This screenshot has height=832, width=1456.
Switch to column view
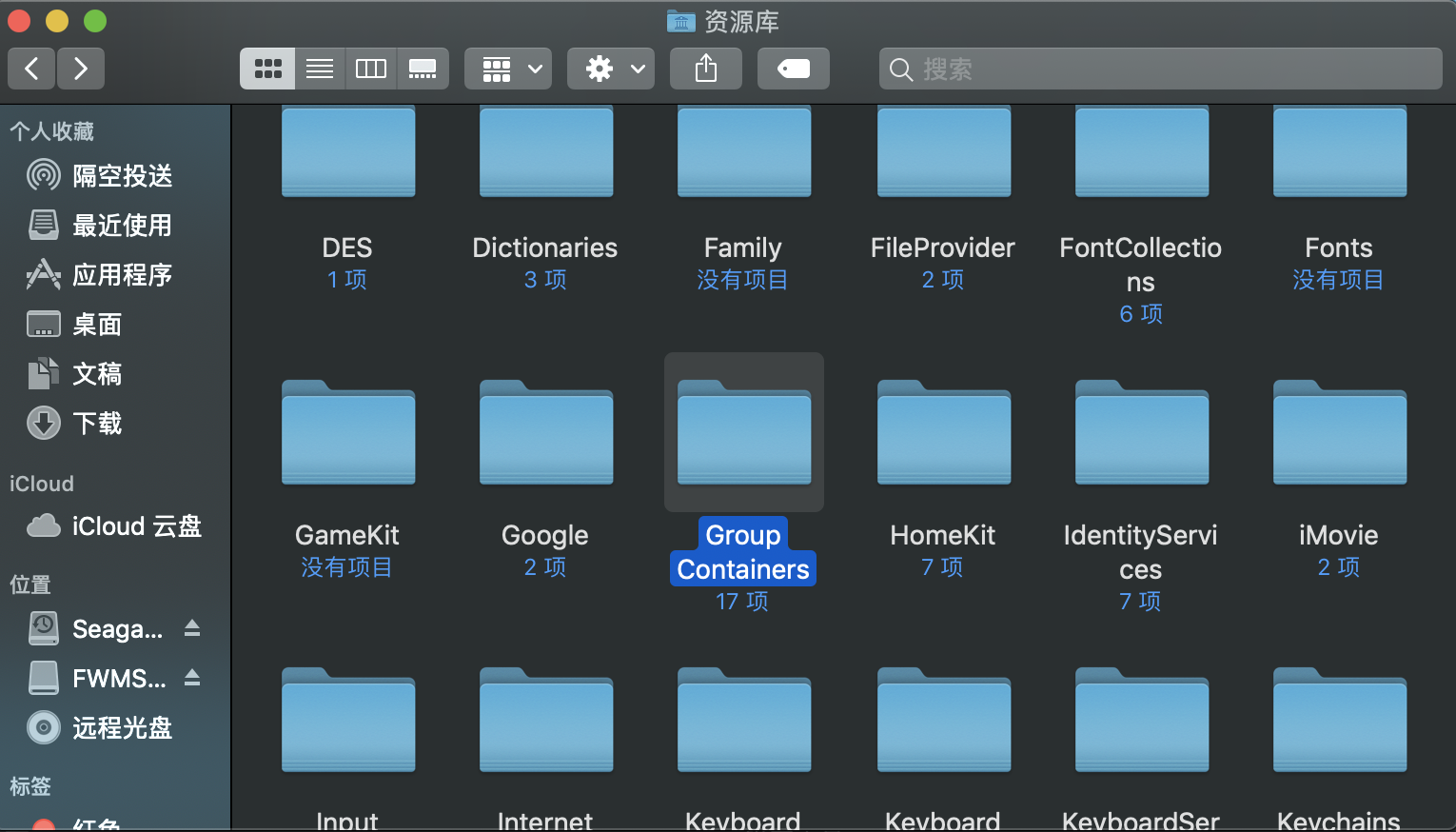(x=371, y=69)
